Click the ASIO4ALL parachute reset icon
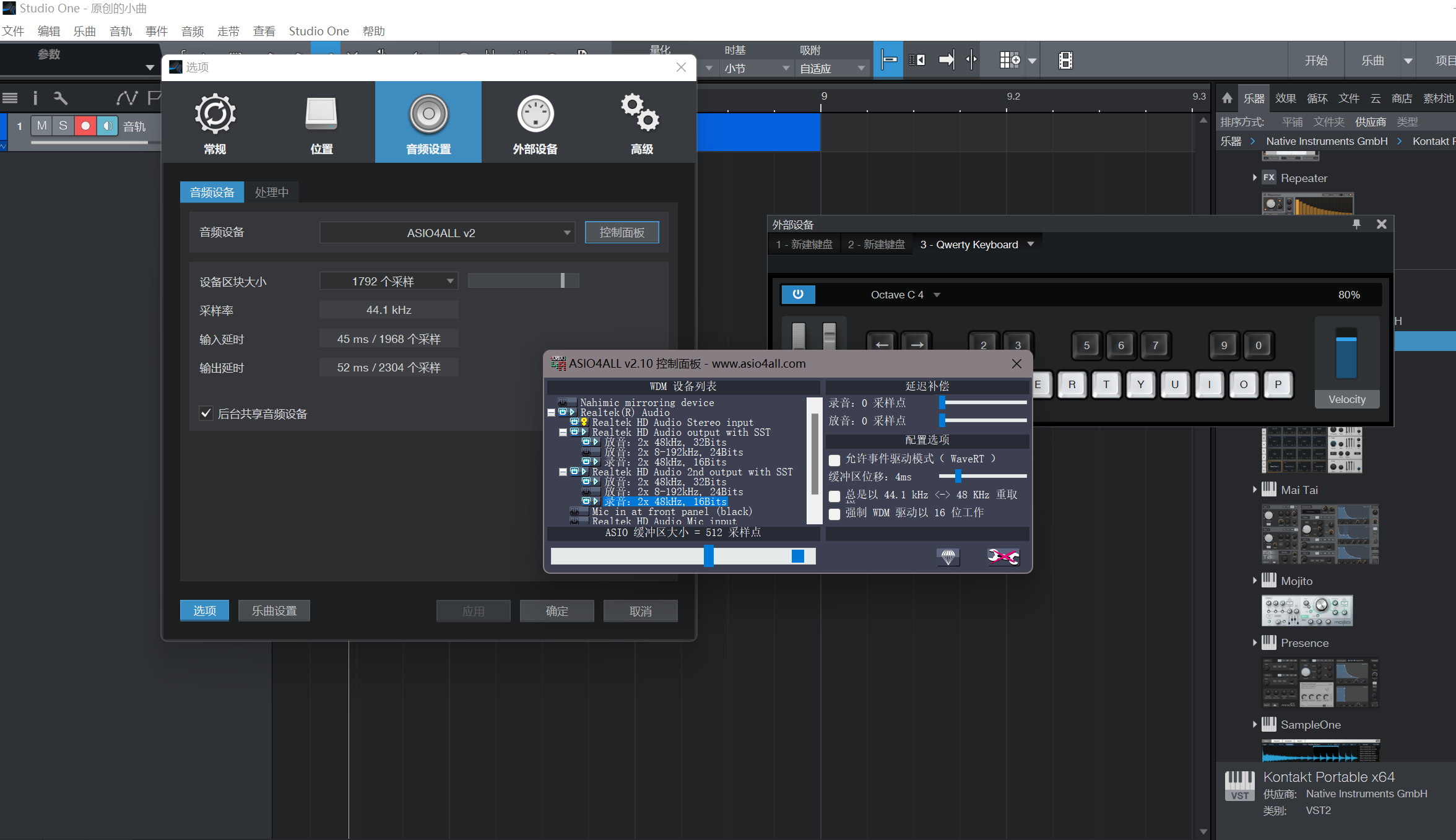1456x840 pixels. tap(948, 556)
